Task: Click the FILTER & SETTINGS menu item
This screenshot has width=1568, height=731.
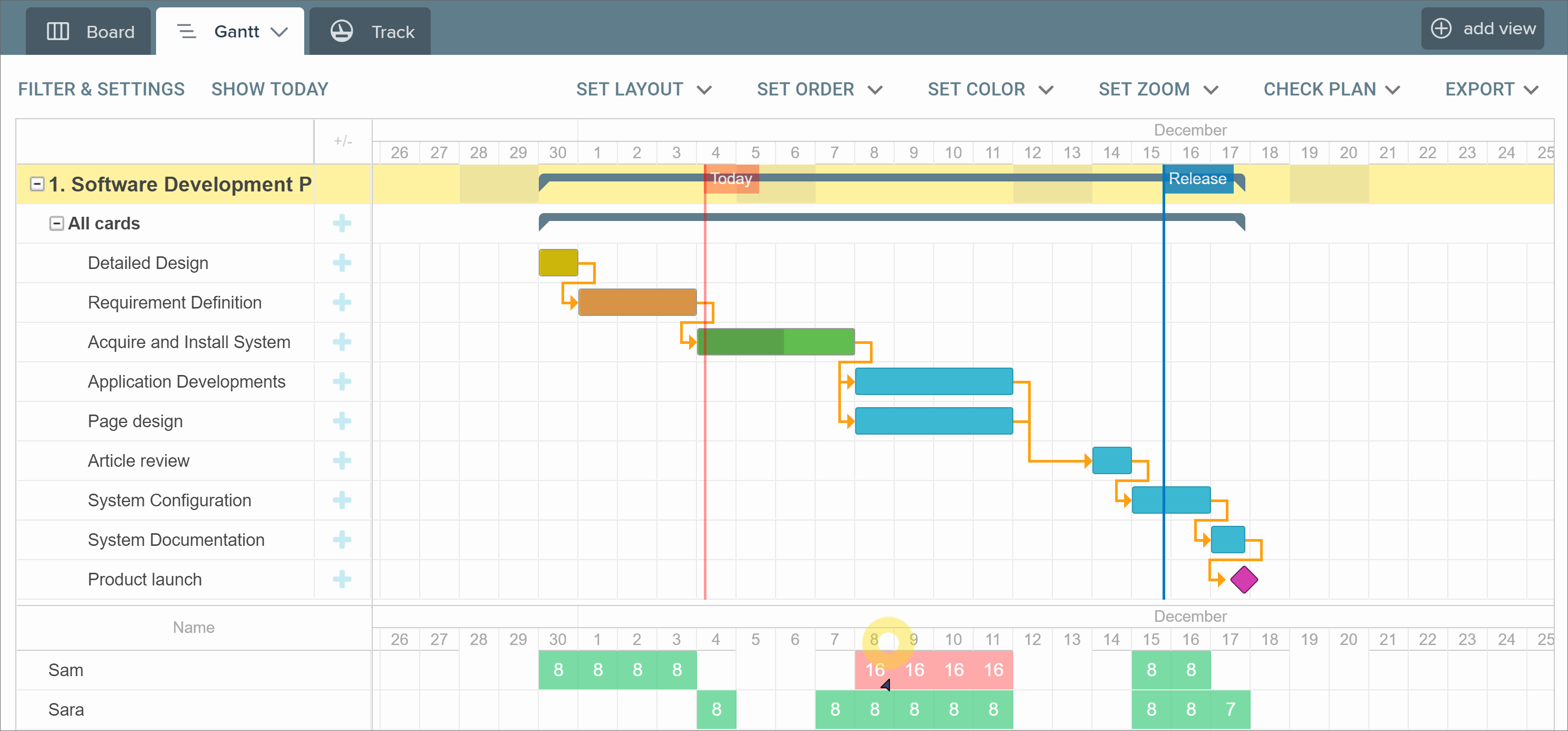Action: (100, 89)
